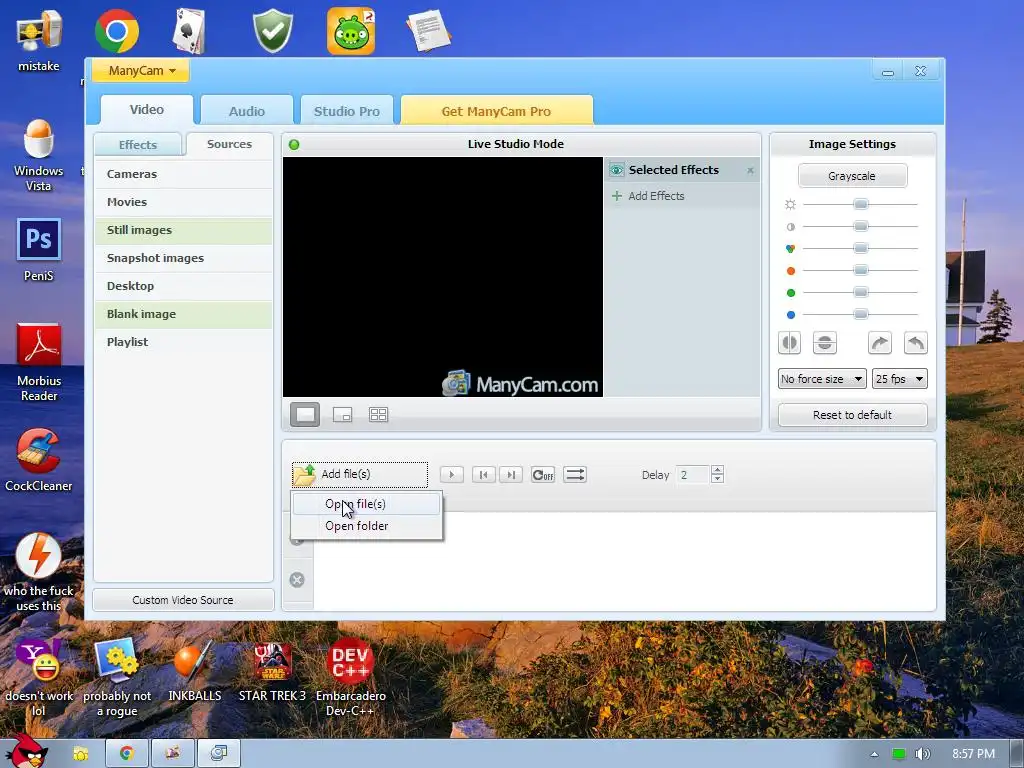
Task: Open the 25 fps dropdown
Action: [900, 379]
